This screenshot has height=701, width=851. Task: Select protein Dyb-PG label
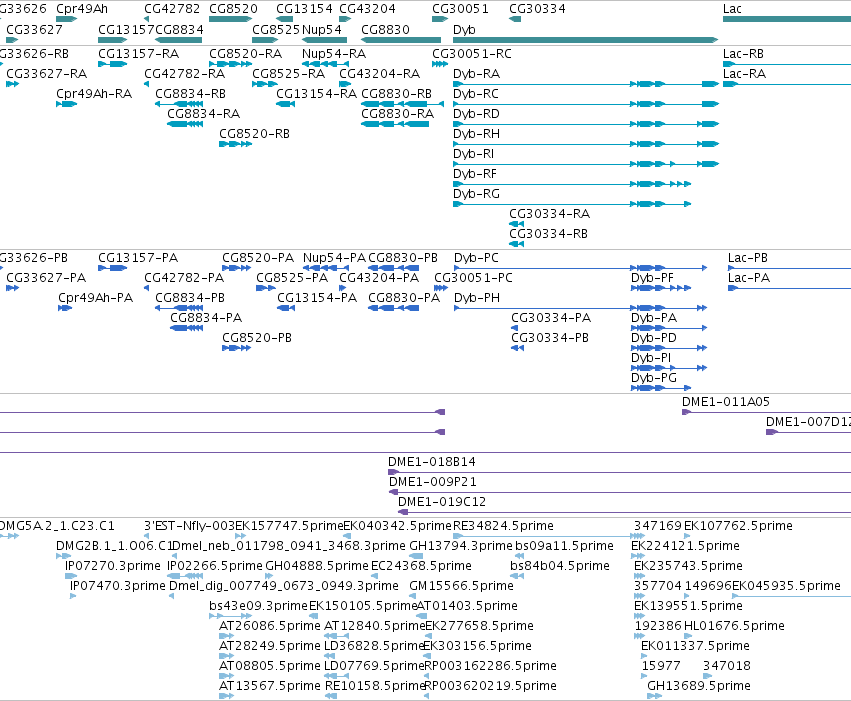point(653,378)
